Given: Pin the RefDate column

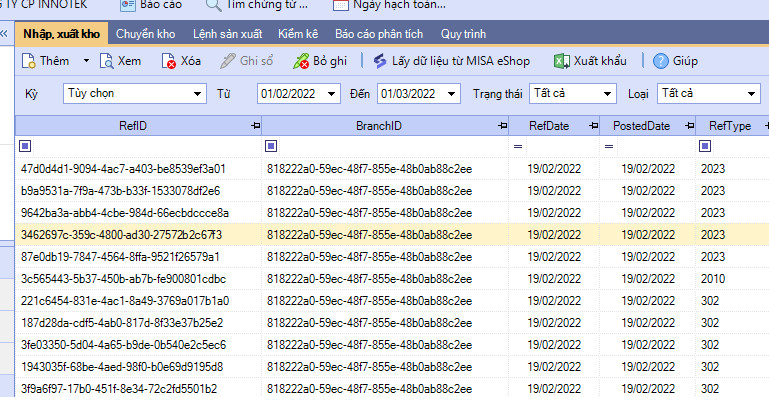Looking at the screenshot, I should (593, 126).
